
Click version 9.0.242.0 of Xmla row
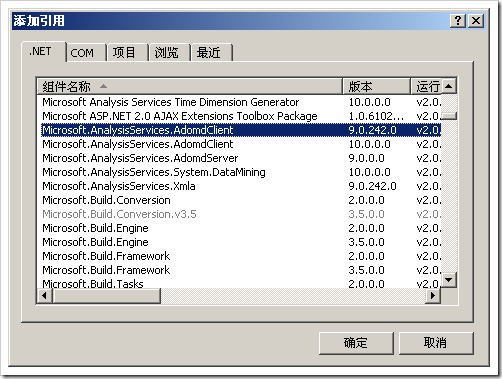[373, 186]
